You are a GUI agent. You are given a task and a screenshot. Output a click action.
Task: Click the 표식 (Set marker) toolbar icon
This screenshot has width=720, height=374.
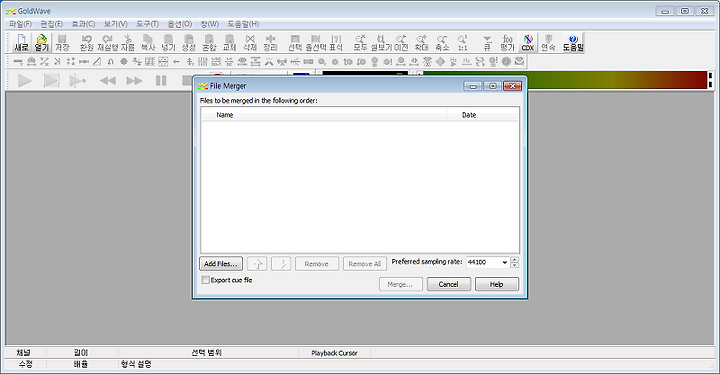click(x=336, y=43)
